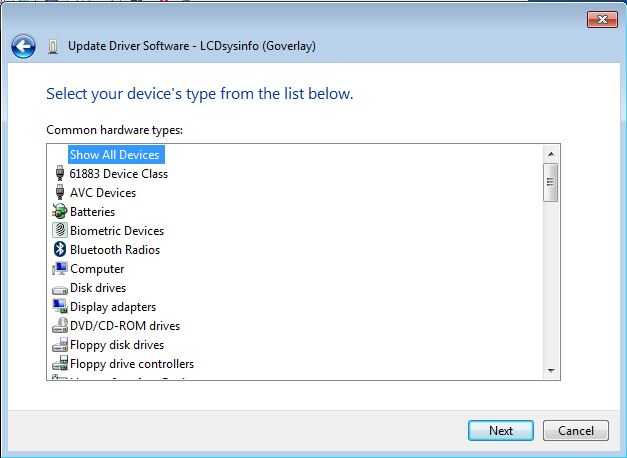Click the Computer monitor icon

pyautogui.click(x=59, y=269)
